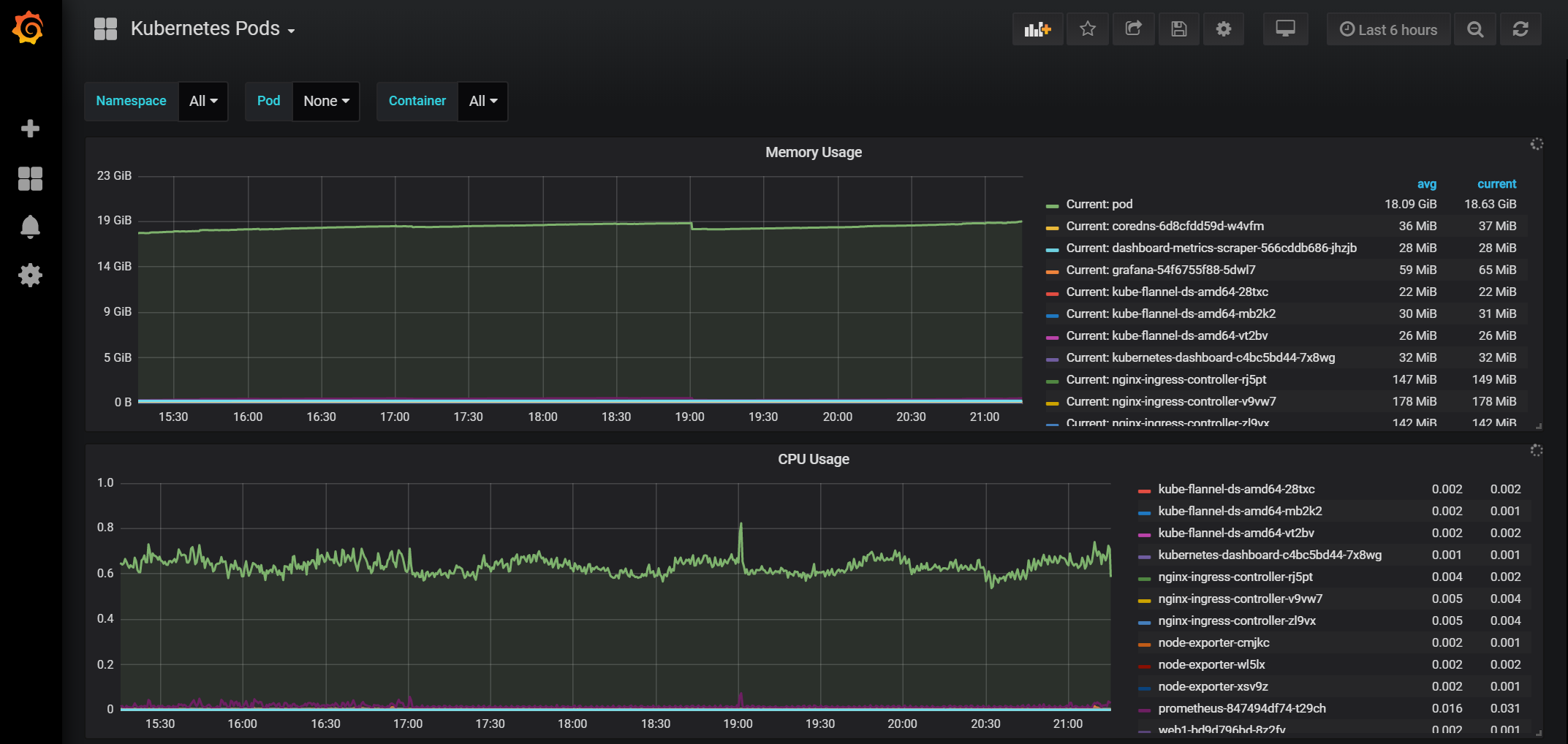Open the Alerting bell icon
The height and width of the screenshot is (744, 1568).
pyautogui.click(x=30, y=227)
